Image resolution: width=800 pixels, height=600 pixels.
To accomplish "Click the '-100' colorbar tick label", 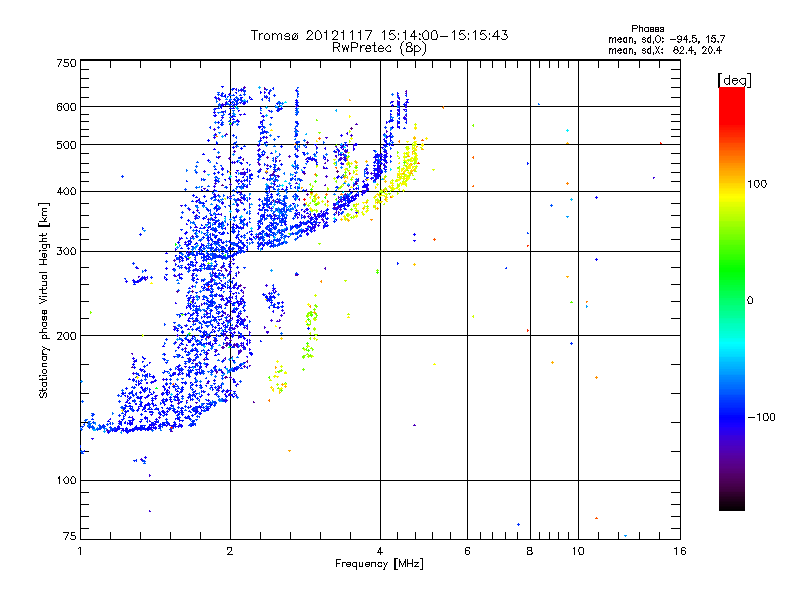I will click(x=761, y=417).
